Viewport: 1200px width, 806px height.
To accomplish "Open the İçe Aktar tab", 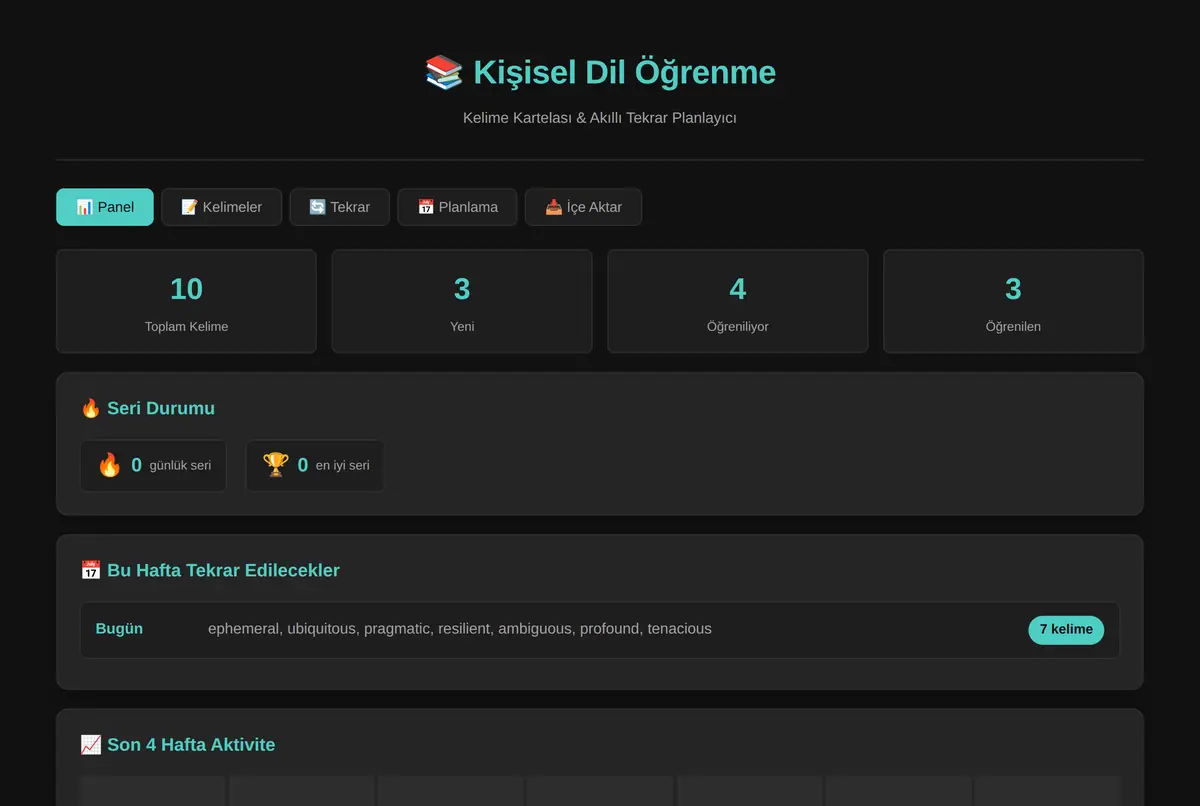I will point(583,207).
